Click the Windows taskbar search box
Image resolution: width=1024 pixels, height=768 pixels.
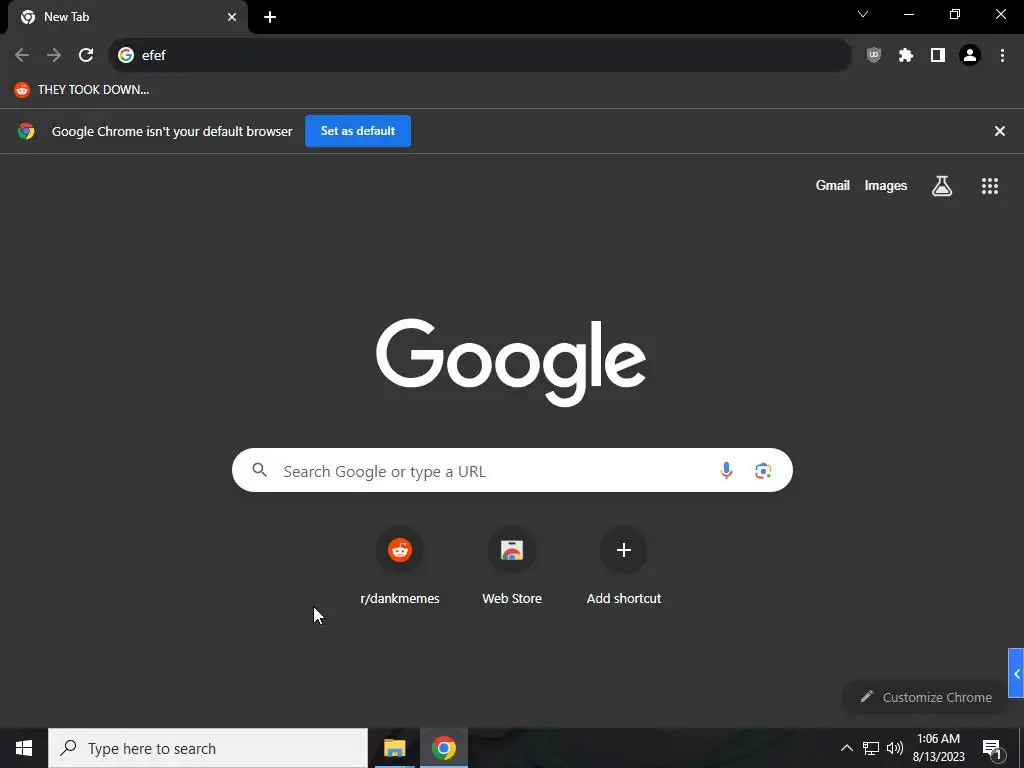pyautogui.click(x=208, y=748)
